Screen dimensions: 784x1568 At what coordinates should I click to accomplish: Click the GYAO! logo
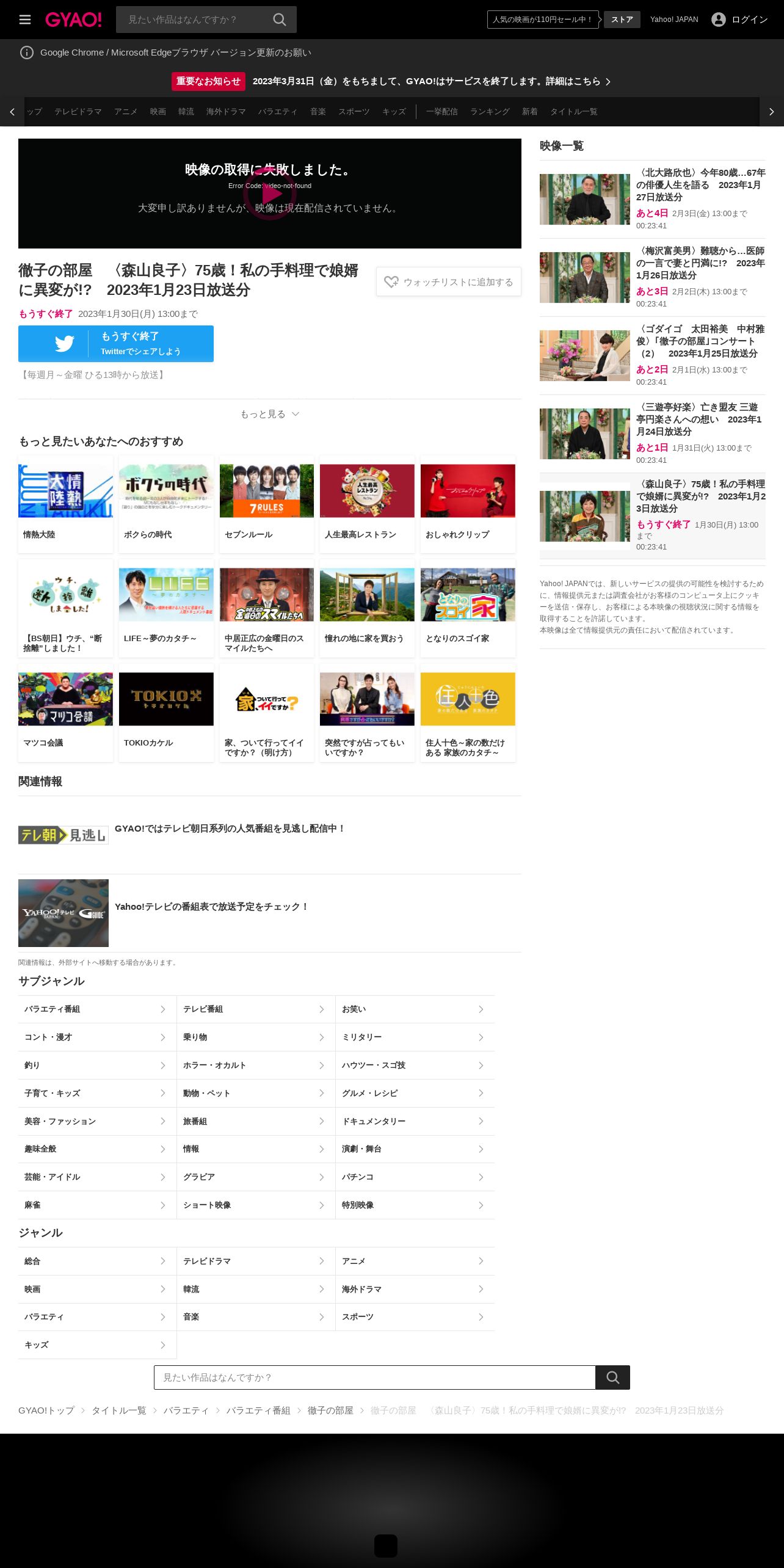[73, 20]
